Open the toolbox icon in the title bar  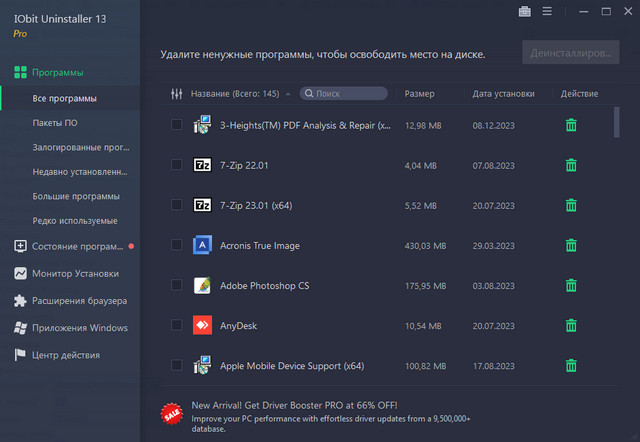[x=525, y=12]
